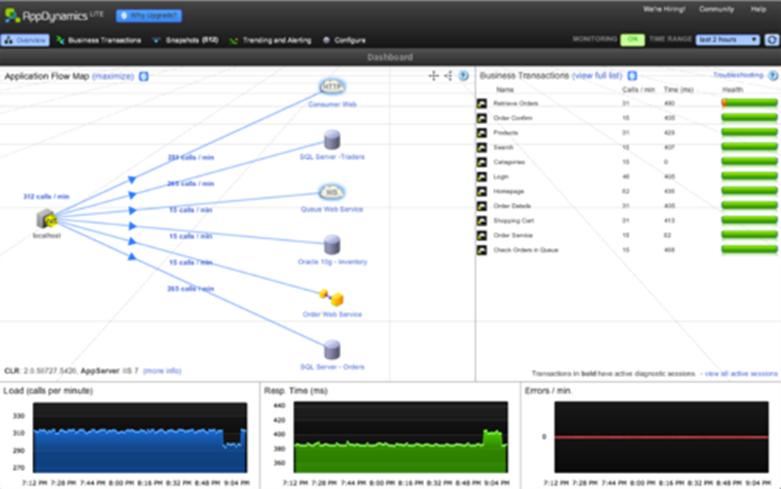Click the Retrieve Orders health bar
This screenshot has height=489, width=781.
[748, 103]
